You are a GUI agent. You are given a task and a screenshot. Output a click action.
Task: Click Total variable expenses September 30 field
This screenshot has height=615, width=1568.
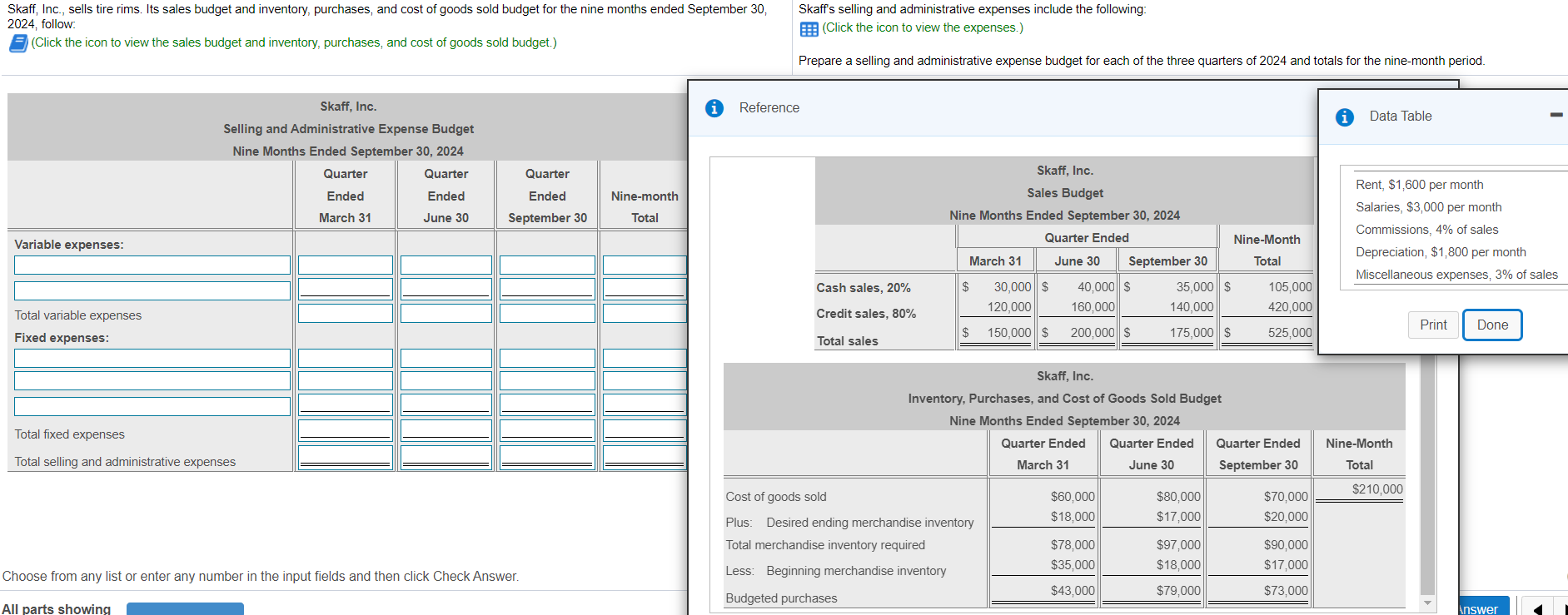(547, 314)
